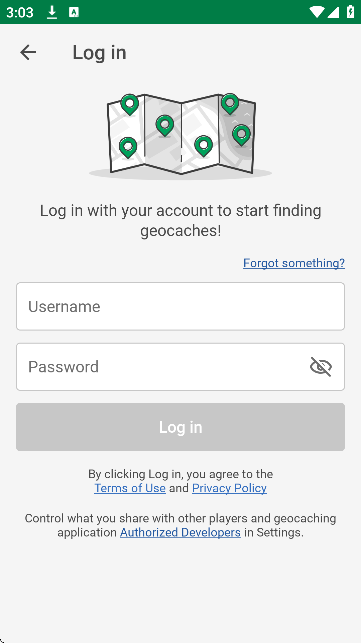Tap the clock time in status bar
The image size is (361, 643).
click(x=20, y=12)
